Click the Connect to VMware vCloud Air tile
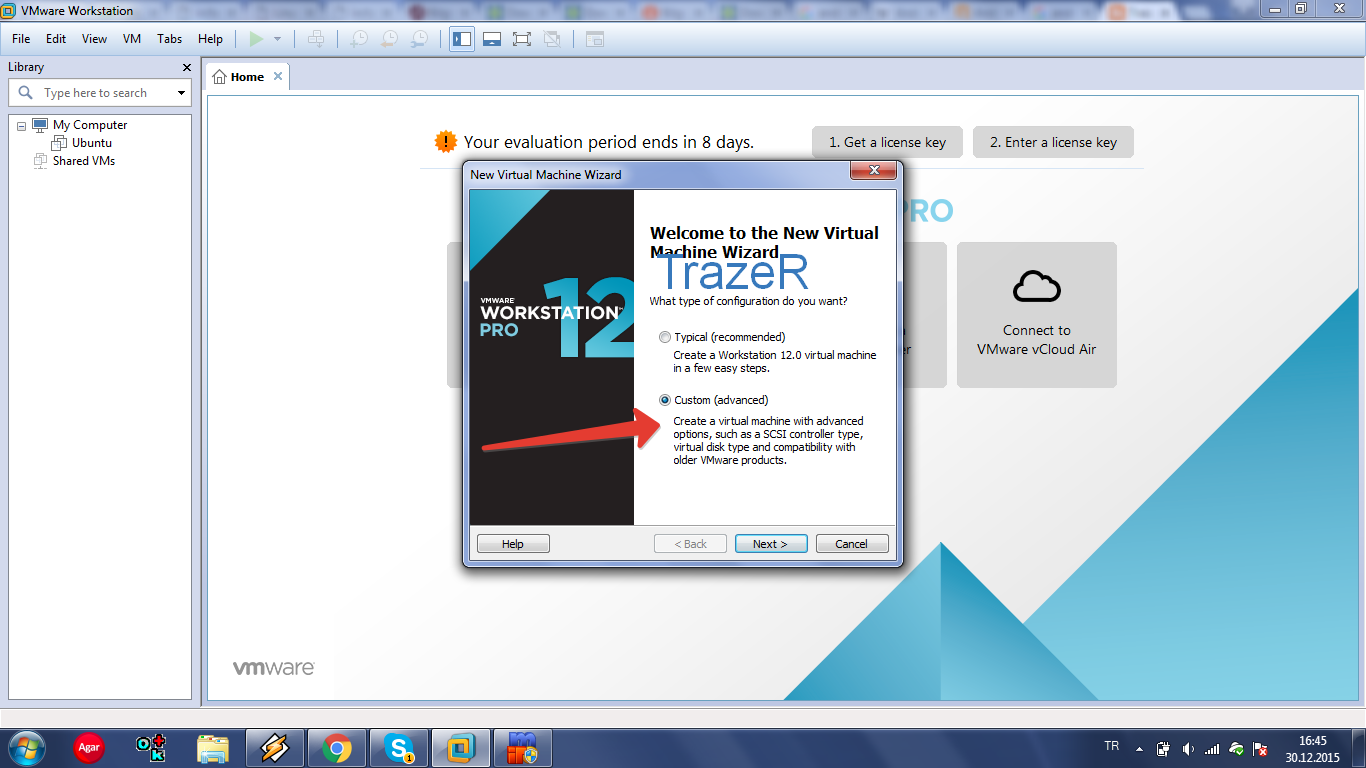 1037,315
